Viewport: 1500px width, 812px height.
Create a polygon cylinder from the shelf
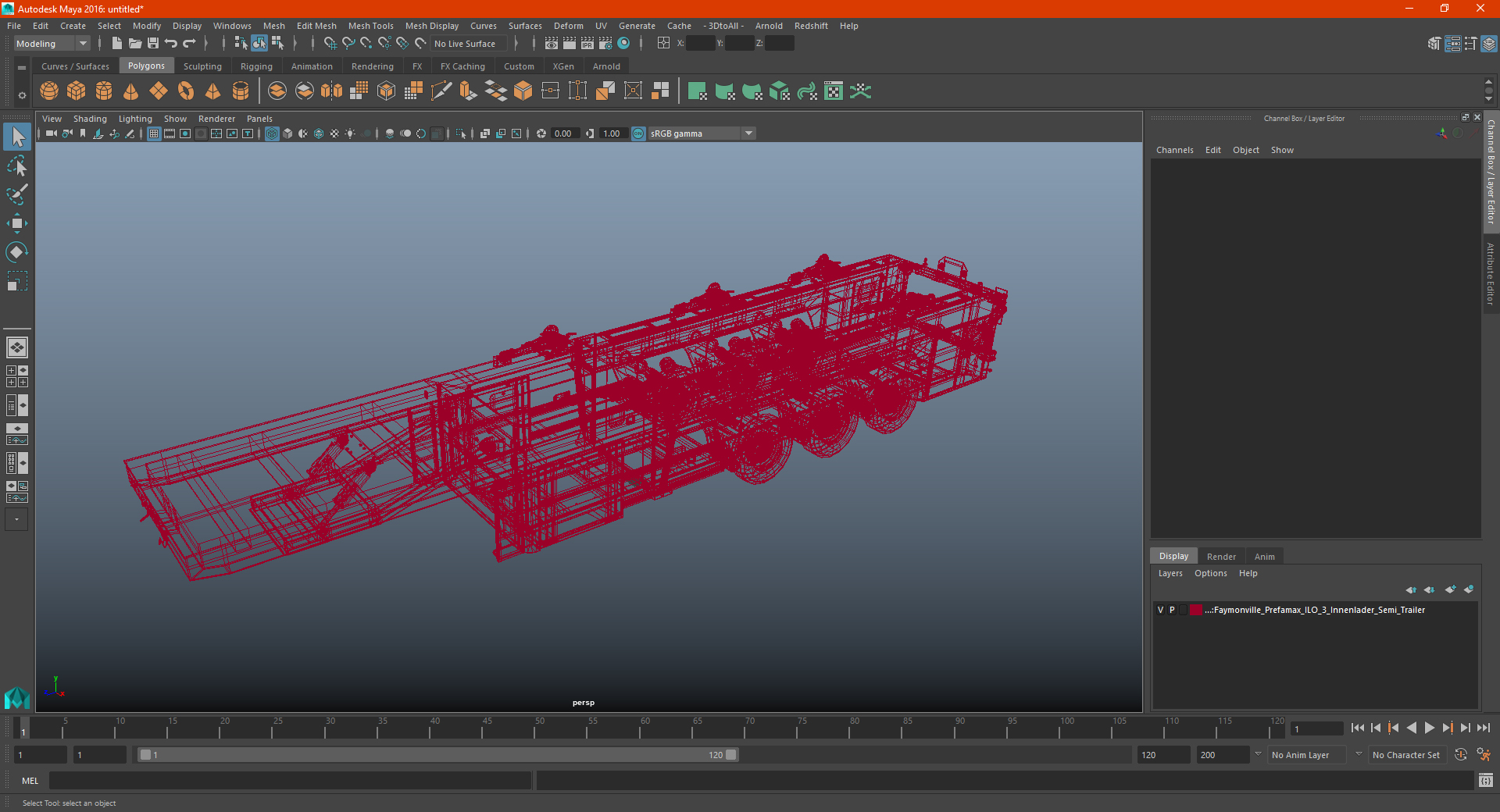coord(104,91)
